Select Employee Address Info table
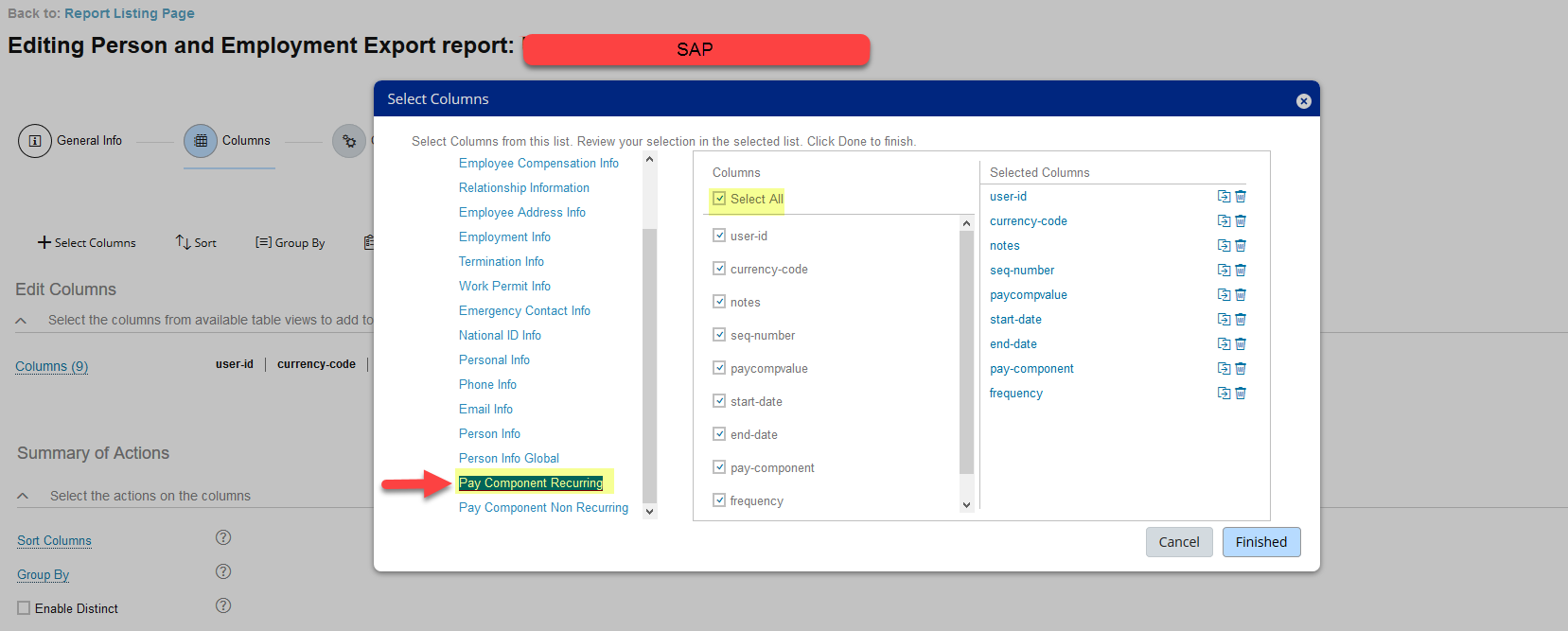This screenshot has width=1568, height=631. click(x=522, y=213)
